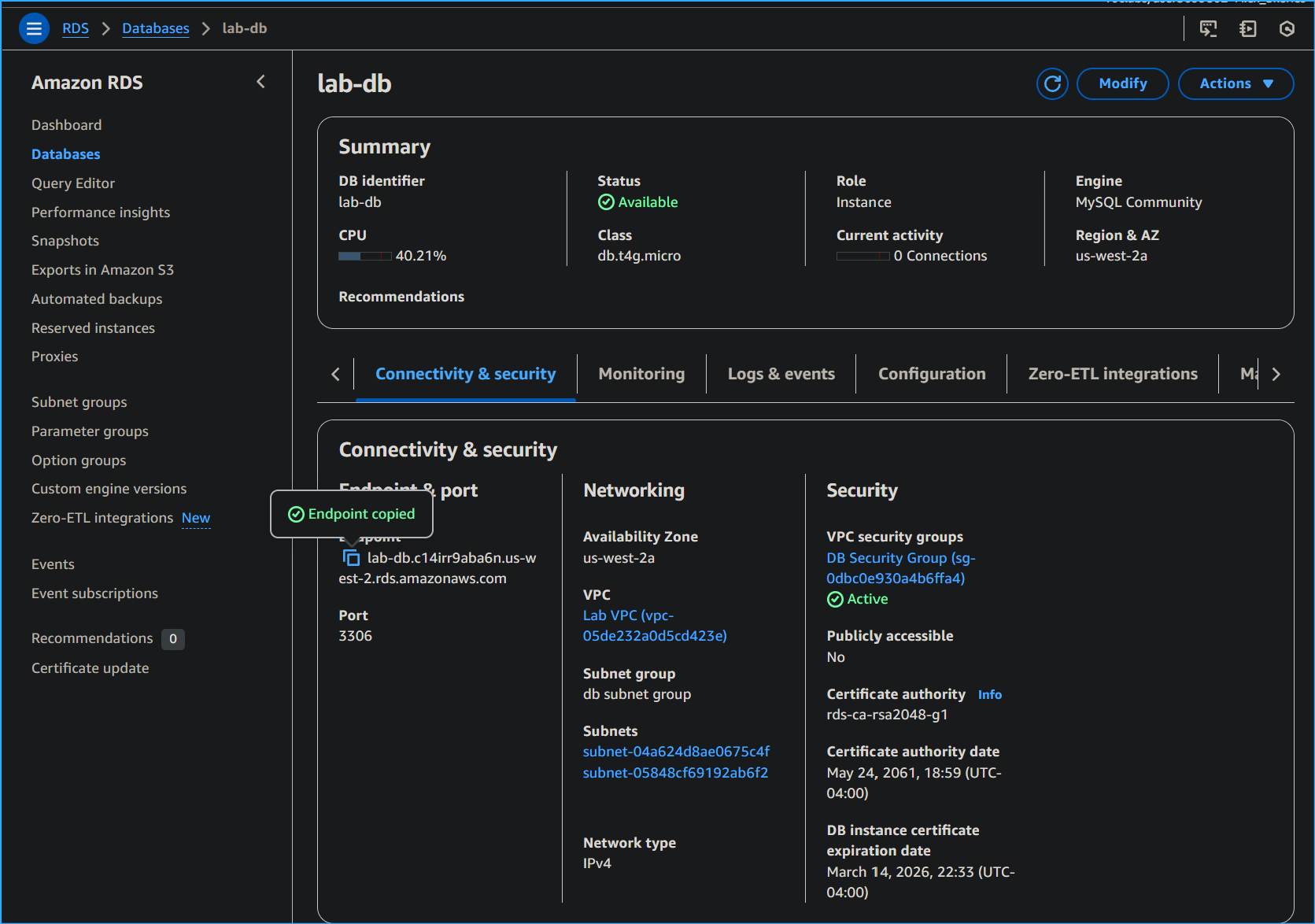
Task: Open the Lab VPC link
Action: tap(627, 615)
